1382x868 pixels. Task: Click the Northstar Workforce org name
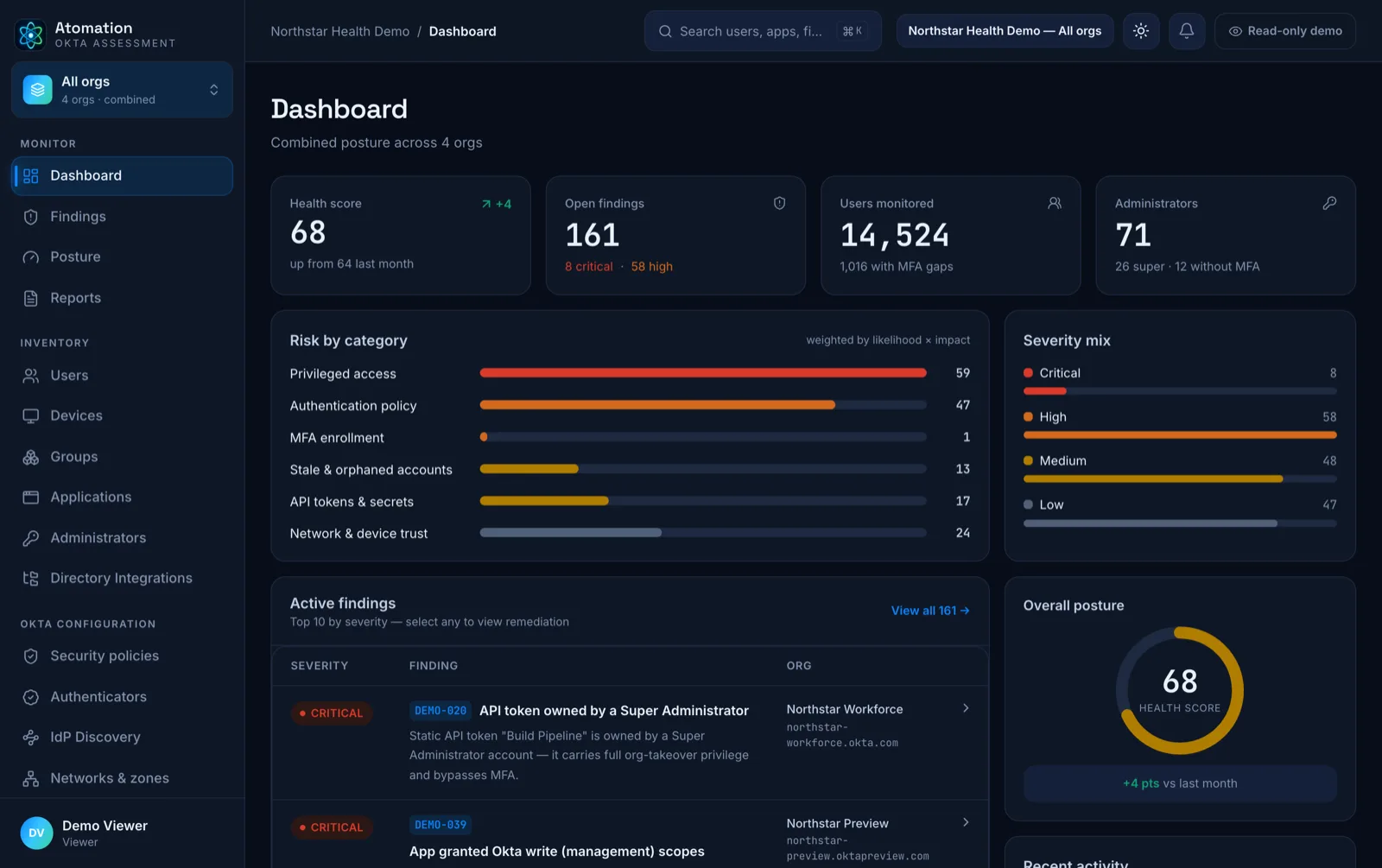click(x=845, y=709)
